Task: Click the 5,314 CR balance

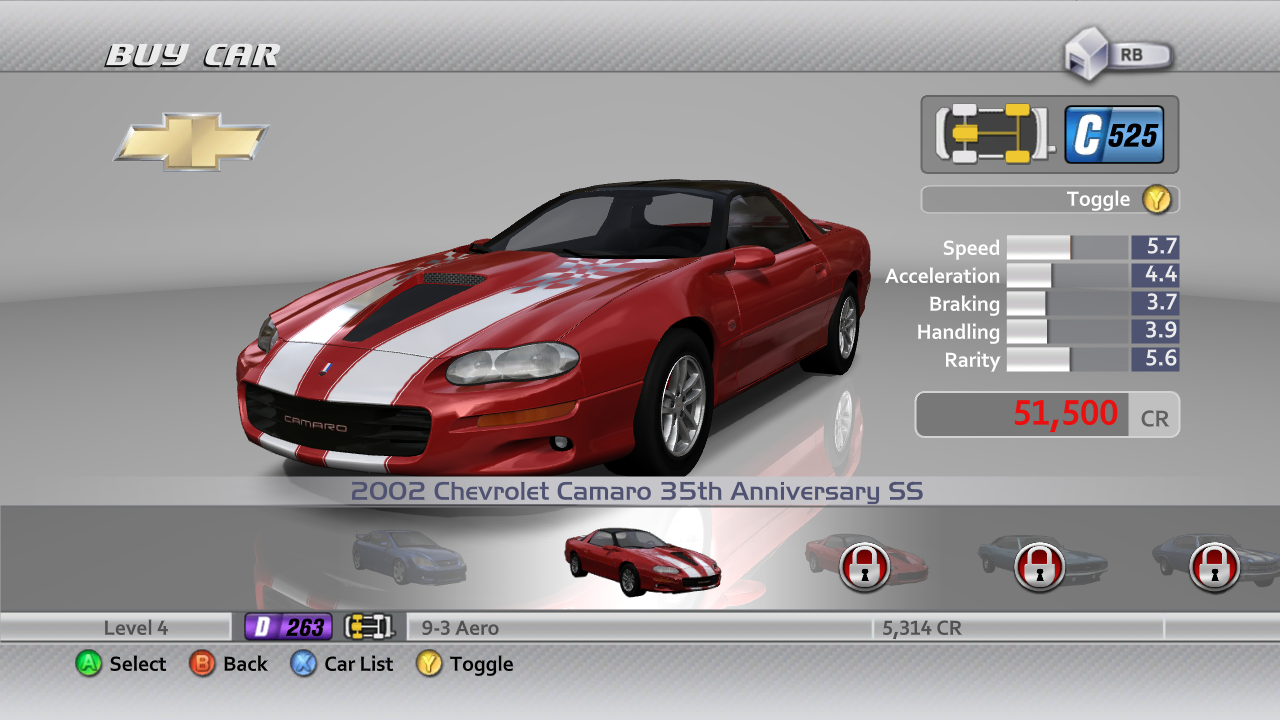Action: pos(921,628)
